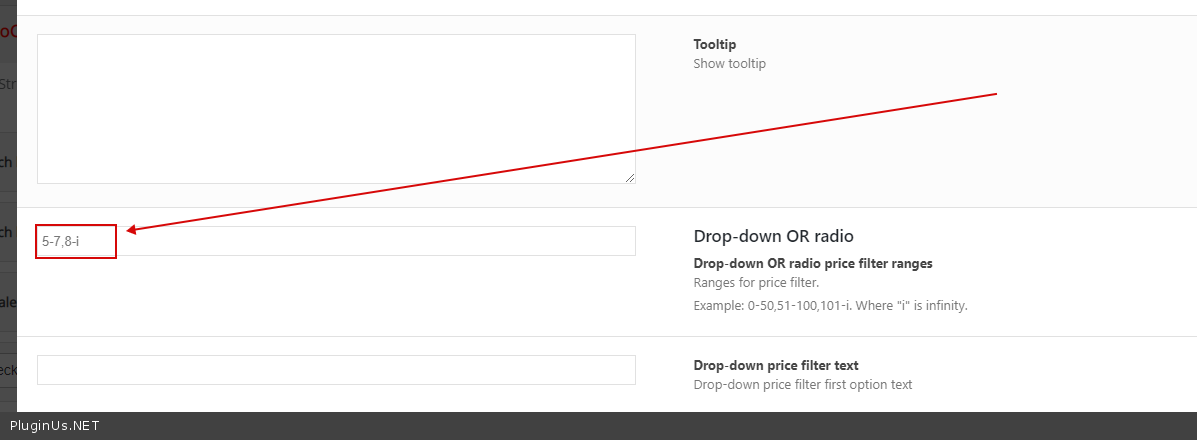Click 'Drop-down OR radio price filter ranges' label

pyautogui.click(x=812, y=263)
